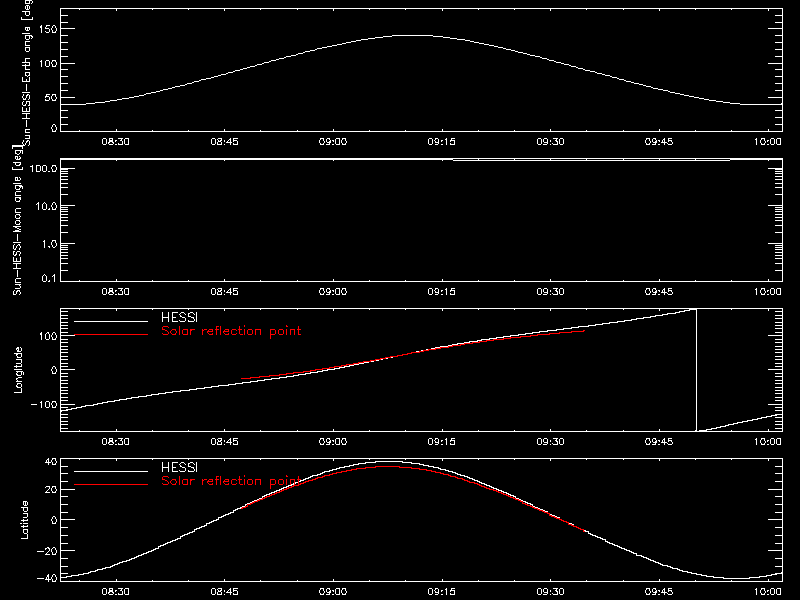Click 09:15 time label under Latitude plot
The height and width of the screenshot is (600, 800).
tap(441, 592)
